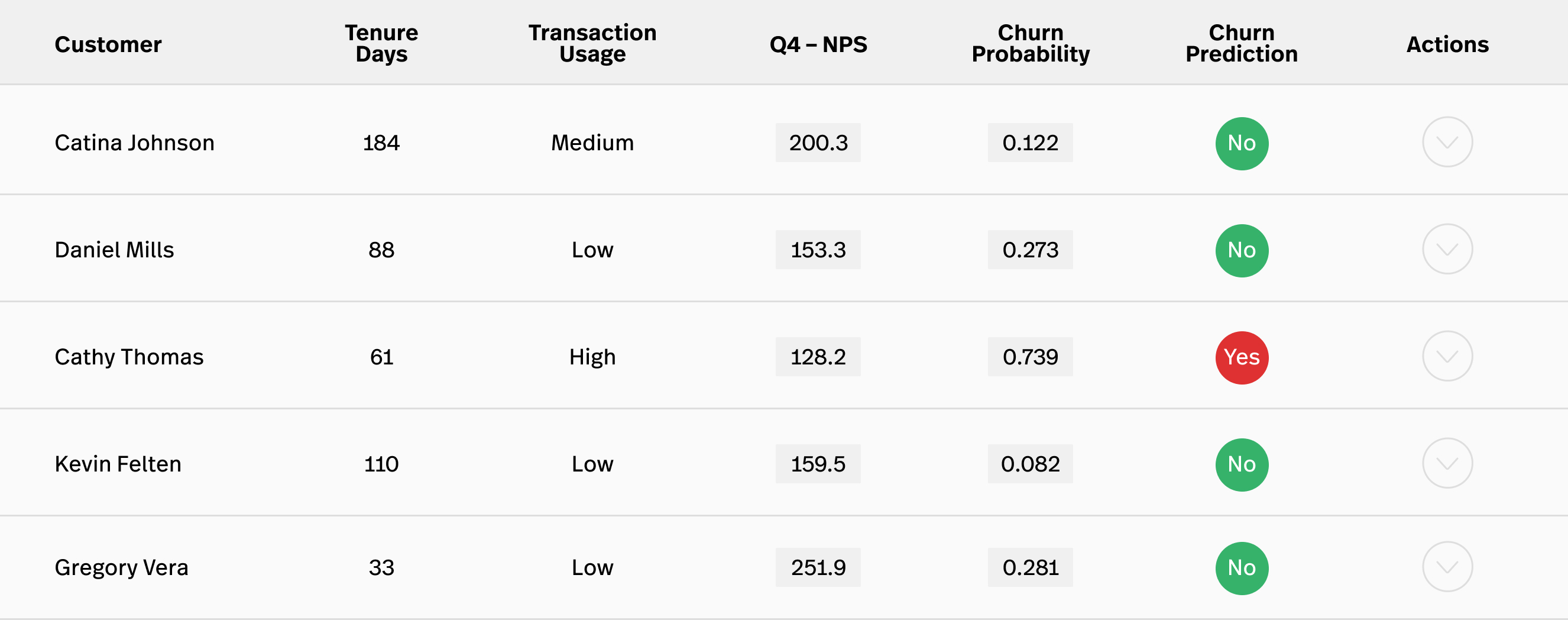Click Daniel Mills' No prediction badge
This screenshot has width=1568, height=620.
[x=1242, y=251]
